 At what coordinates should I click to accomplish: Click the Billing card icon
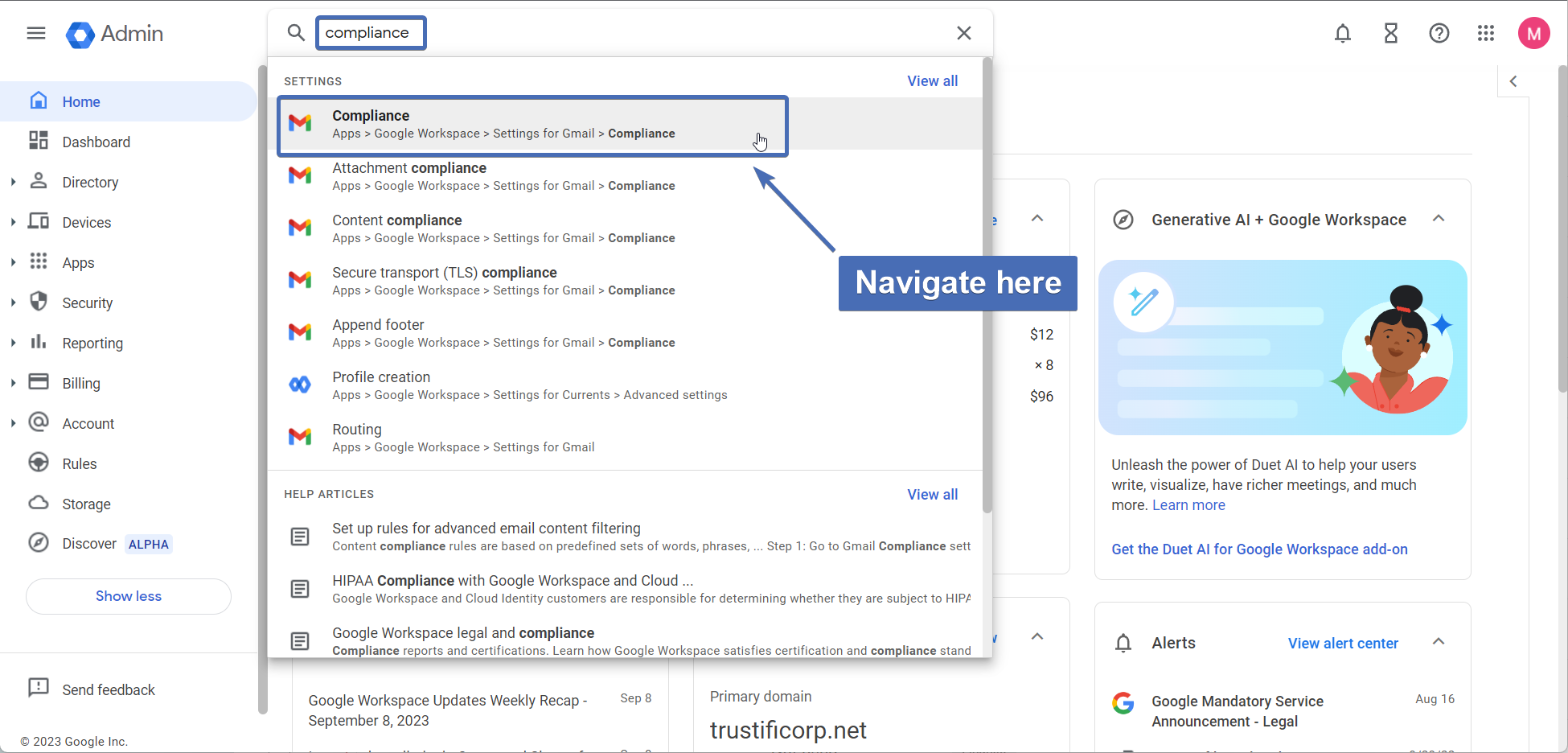click(x=39, y=381)
